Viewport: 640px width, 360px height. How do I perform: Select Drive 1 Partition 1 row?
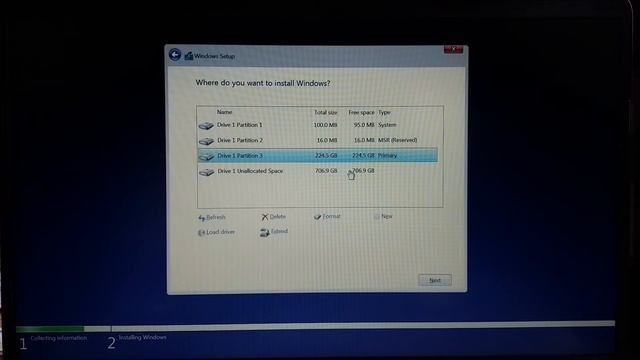pos(318,125)
